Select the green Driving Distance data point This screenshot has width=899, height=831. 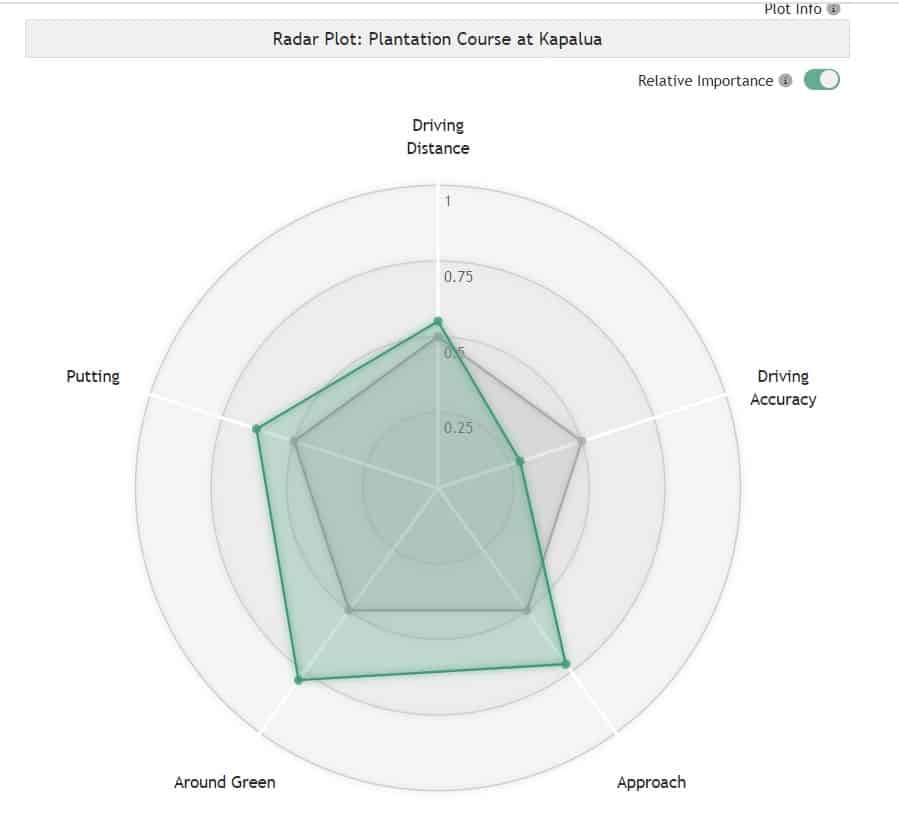[x=438, y=321]
